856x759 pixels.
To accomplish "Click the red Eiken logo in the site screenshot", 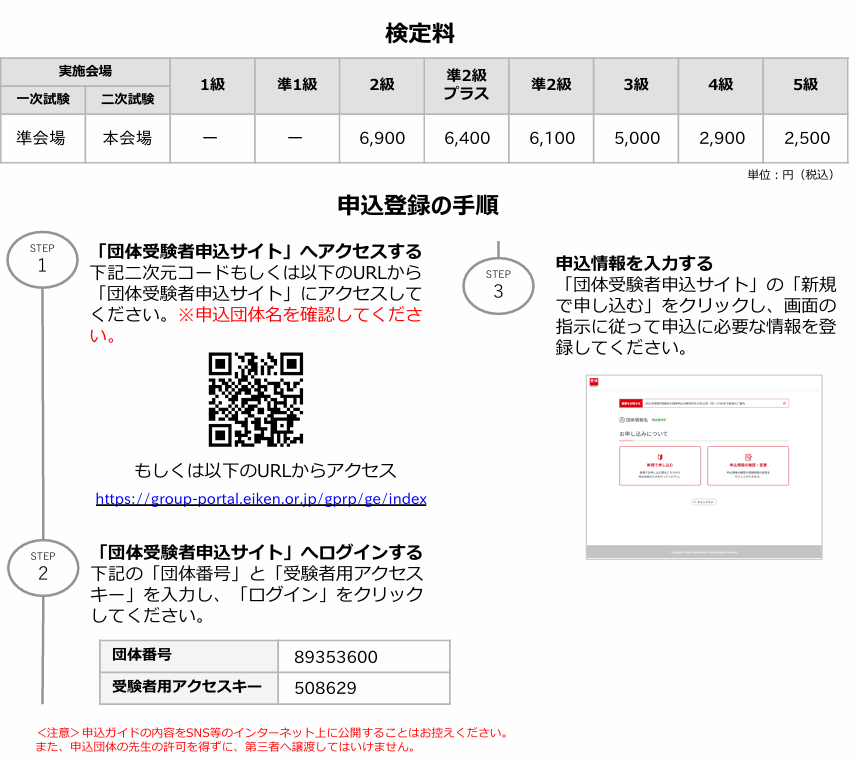I will coord(593,381).
